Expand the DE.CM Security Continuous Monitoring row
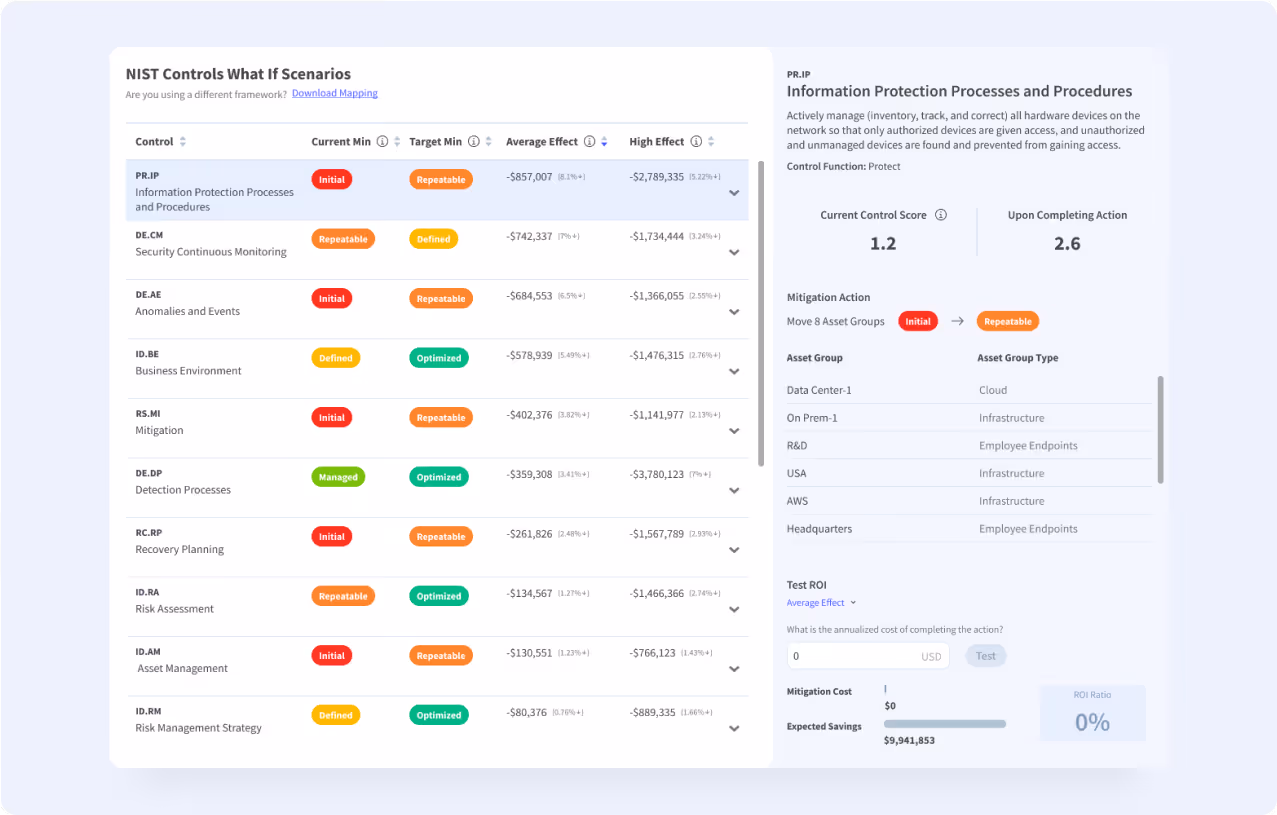The image size is (1277, 815). (x=734, y=252)
